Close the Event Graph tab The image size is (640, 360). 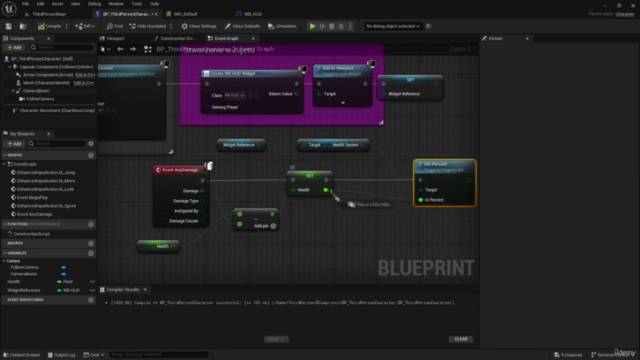tap(253, 38)
